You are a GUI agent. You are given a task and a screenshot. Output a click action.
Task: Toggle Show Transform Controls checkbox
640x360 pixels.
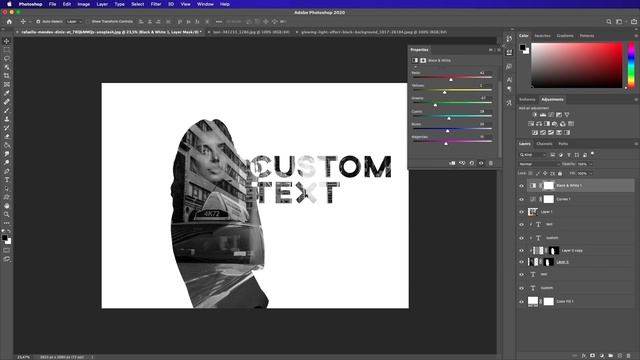click(87, 22)
